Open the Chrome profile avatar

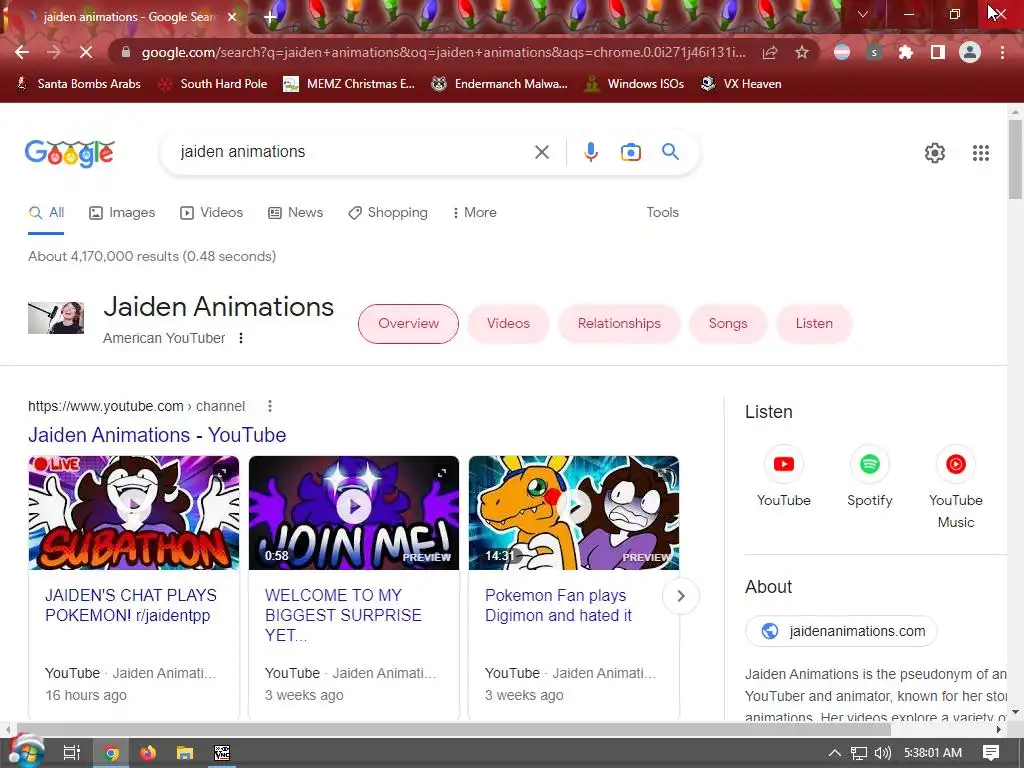(x=970, y=52)
